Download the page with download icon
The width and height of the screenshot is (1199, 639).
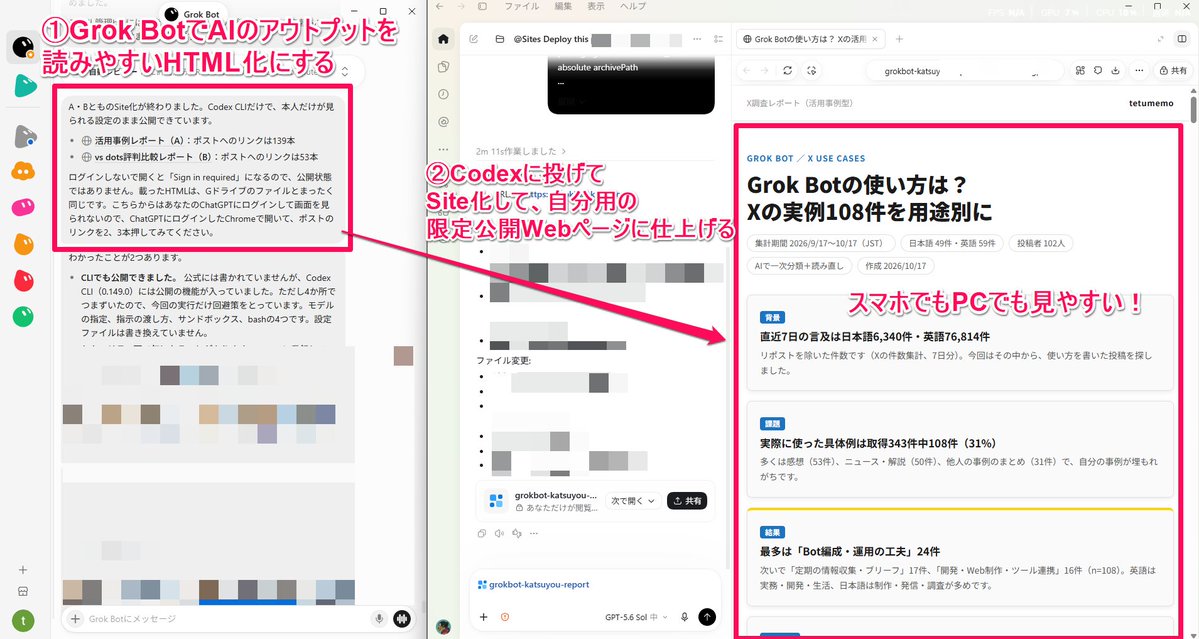[1116, 70]
